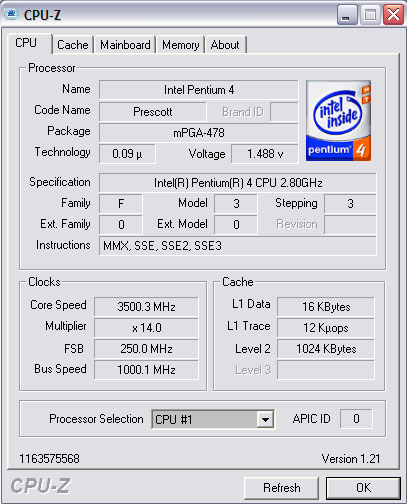Click the Core Speed value field
This screenshot has width=407, height=504.
pos(146,306)
